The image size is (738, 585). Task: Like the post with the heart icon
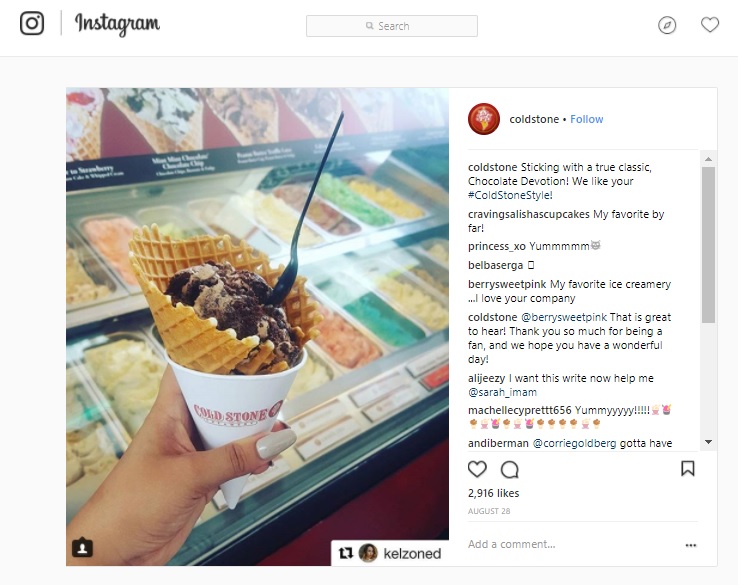pyautogui.click(x=477, y=469)
